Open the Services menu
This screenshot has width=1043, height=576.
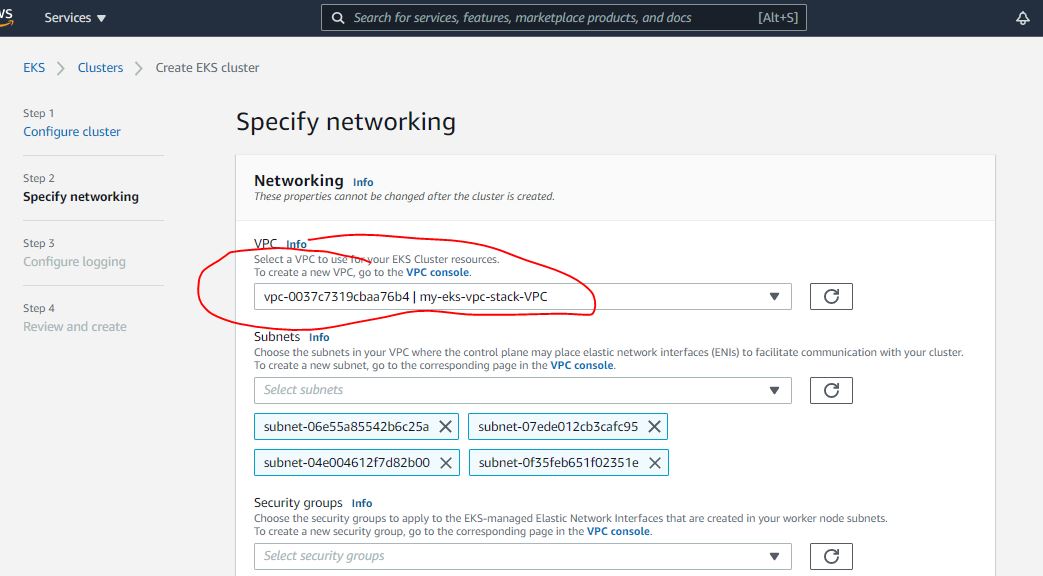coord(75,18)
